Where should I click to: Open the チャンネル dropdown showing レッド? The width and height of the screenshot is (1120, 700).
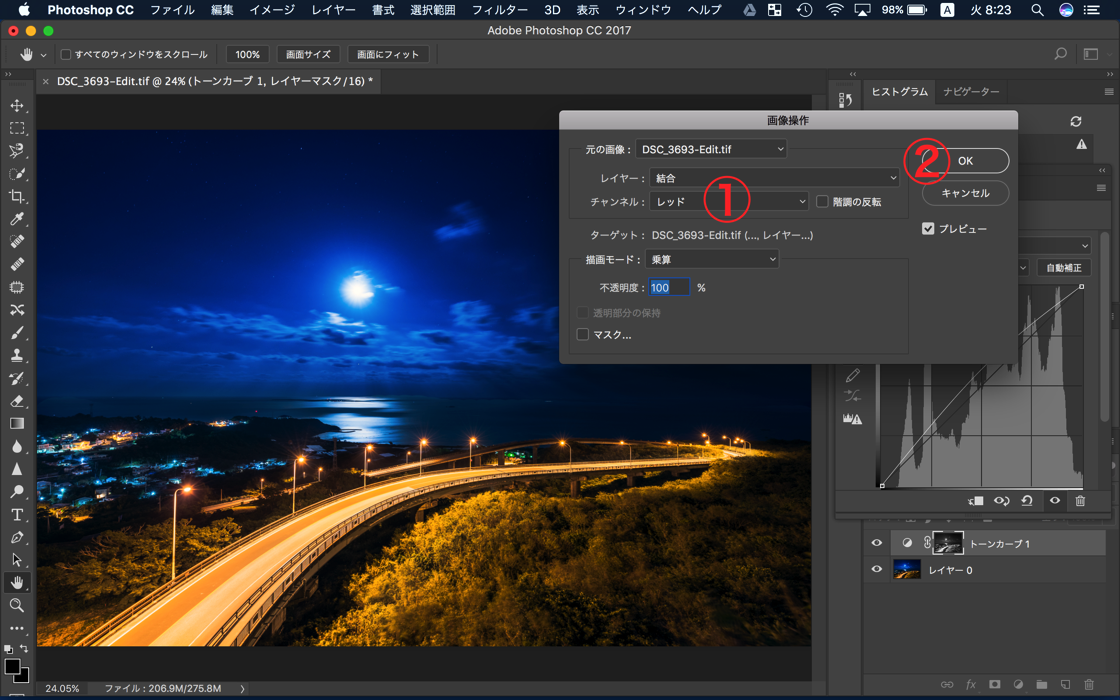(729, 202)
